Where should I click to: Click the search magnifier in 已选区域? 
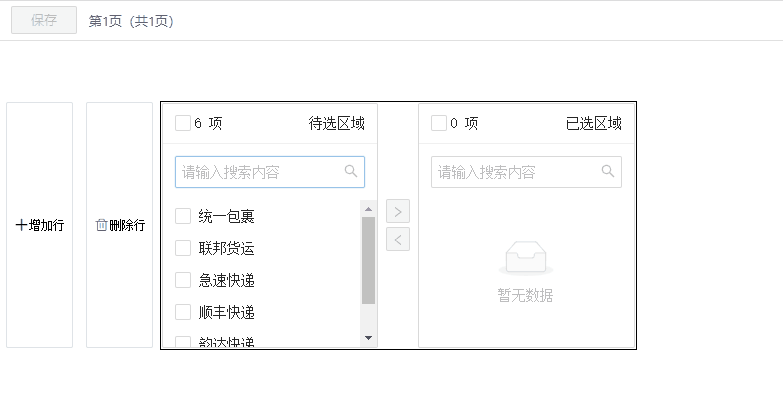tap(608, 171)
